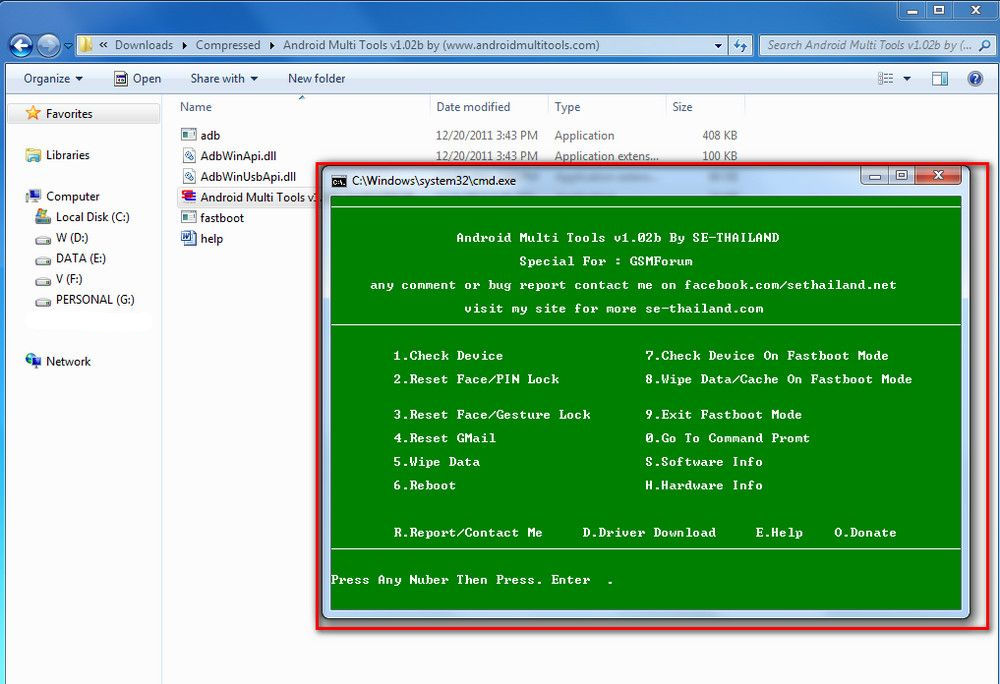Viewport: 1000px width, 684px height.
Task: Click the cmd.exe title bar icon
Action: (x=339, y=182)
